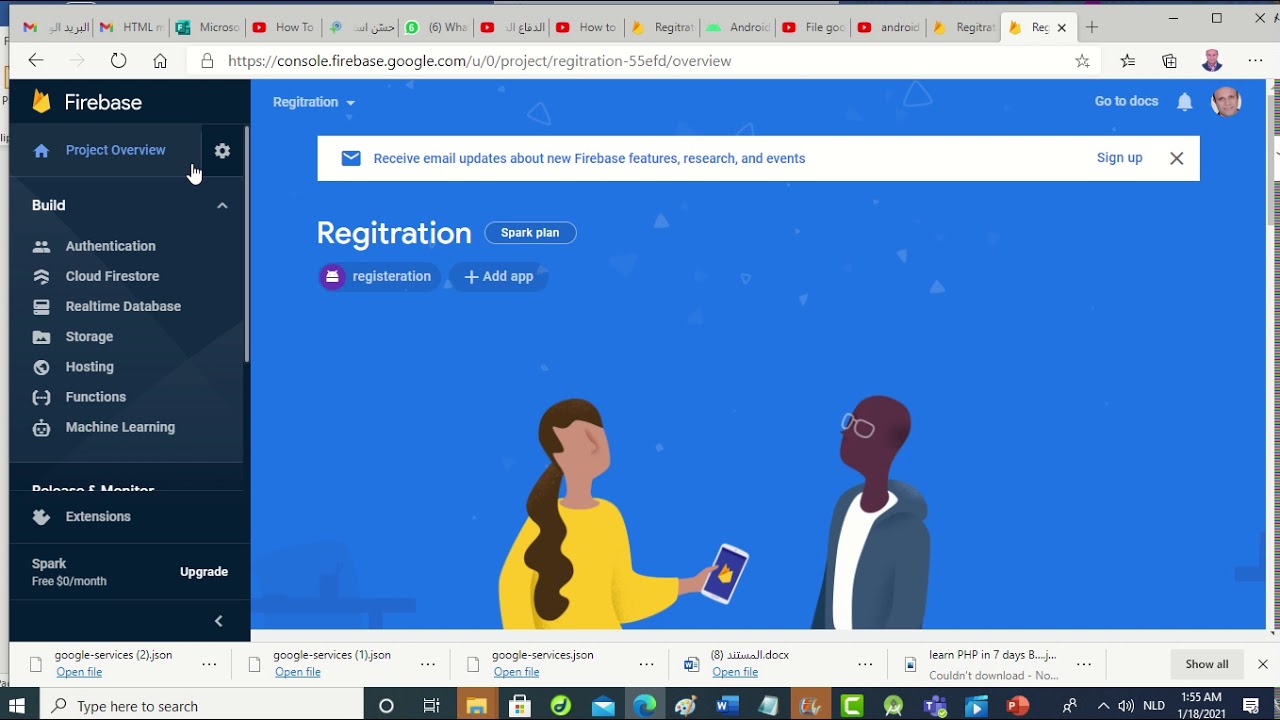This screenshot has height=720, width=1280.
Task: Reload the page
Action: pos(118,61)
